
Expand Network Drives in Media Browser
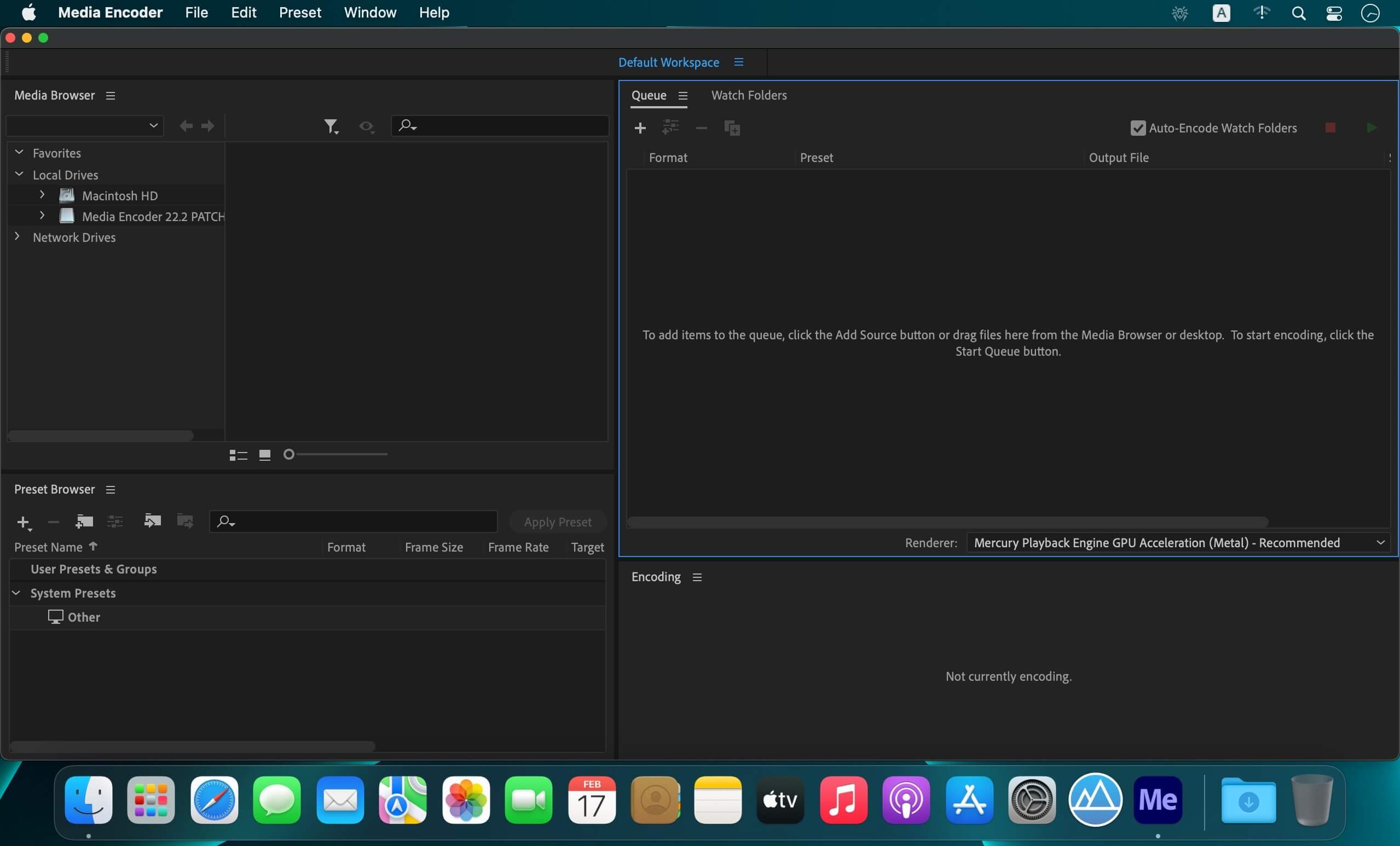(x=17, y=237)
